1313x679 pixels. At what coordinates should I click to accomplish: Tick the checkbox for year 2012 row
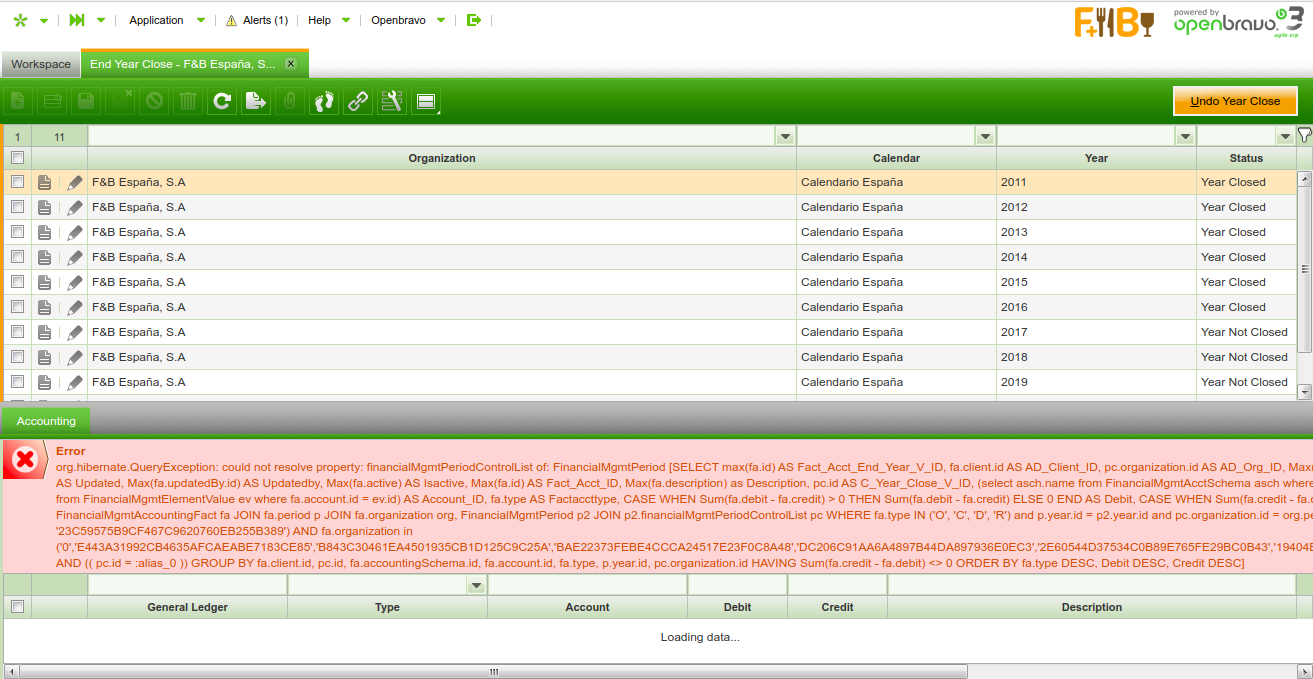[17, 207]
